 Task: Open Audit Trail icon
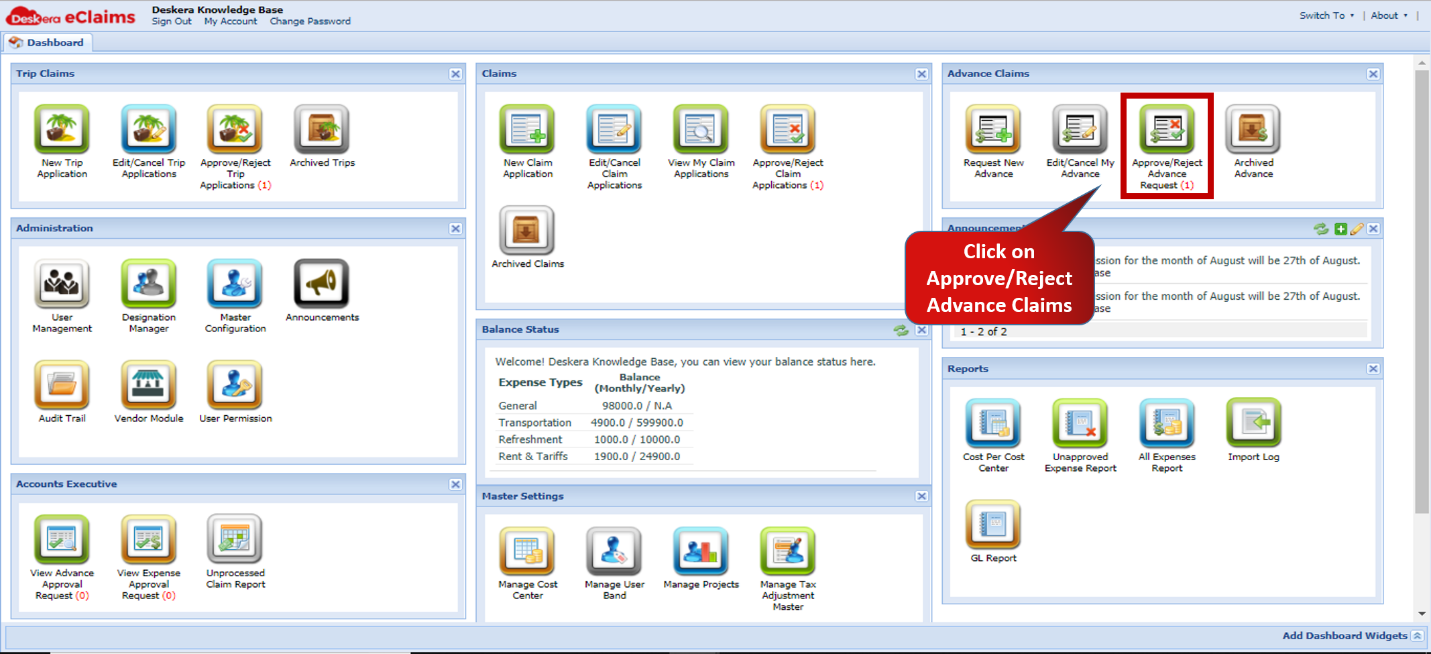[x=62, y=386]
